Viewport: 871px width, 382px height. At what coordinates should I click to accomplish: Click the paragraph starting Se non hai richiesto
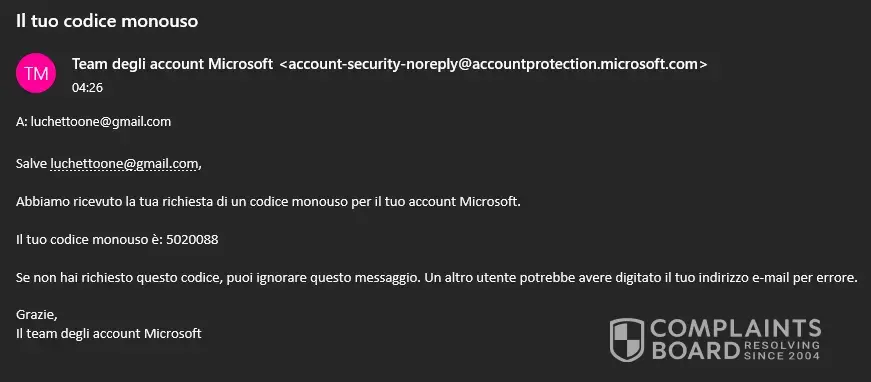pyautogui.click(x=437, y=278)
